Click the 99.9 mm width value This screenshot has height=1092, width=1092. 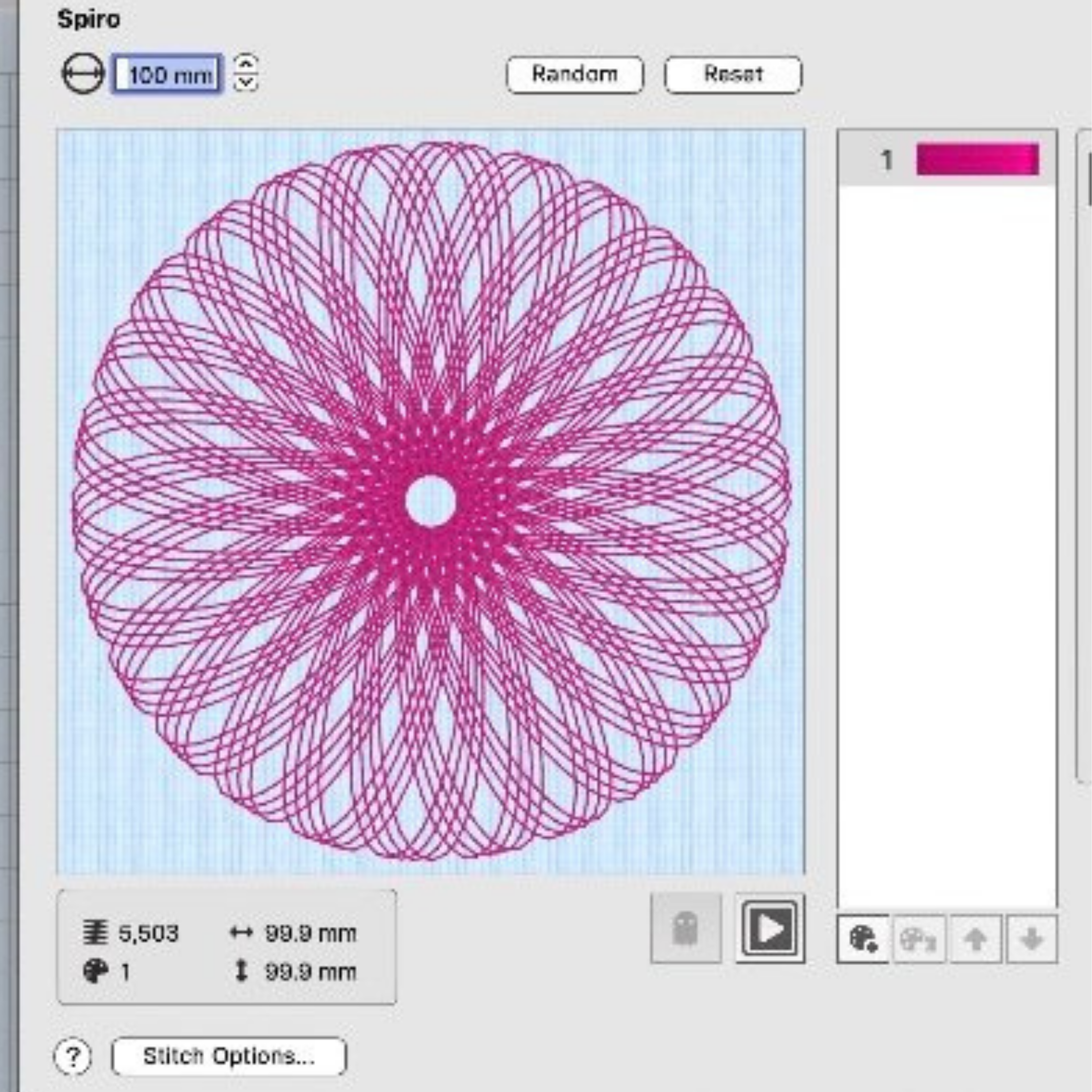coord(311,933)
